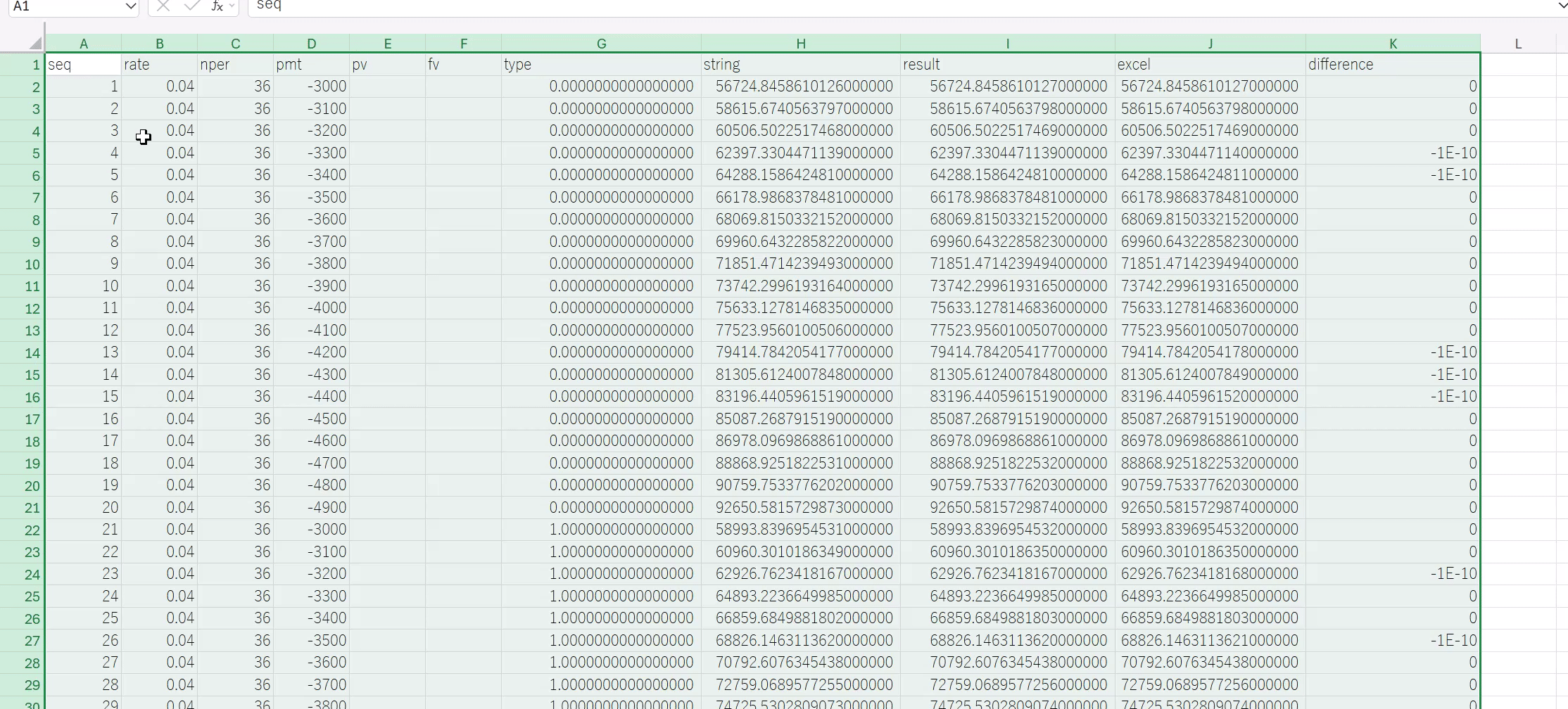
Task: Click the 'fv' header cell
Action: tap(464, 65)
